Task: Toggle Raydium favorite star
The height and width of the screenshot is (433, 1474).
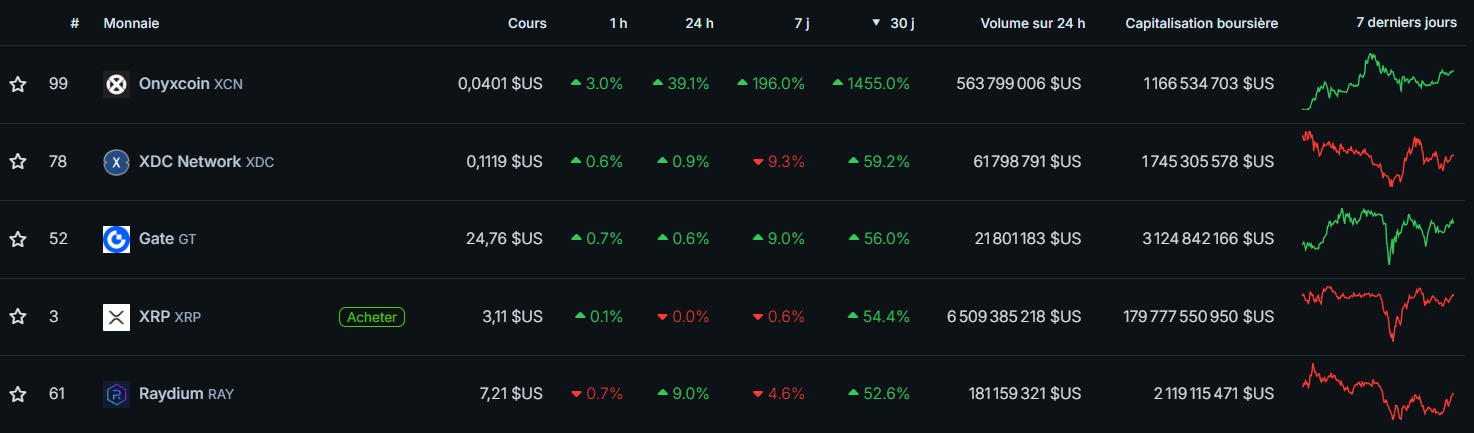Action: pos(18,394)
